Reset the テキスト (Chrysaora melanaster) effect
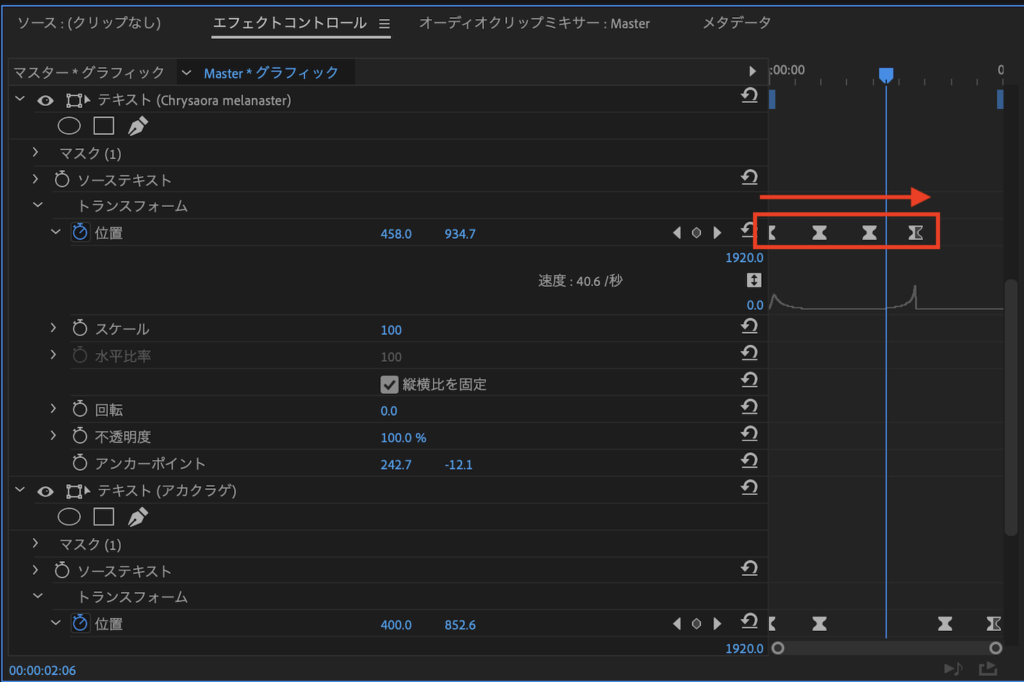 tap(749, 95)
